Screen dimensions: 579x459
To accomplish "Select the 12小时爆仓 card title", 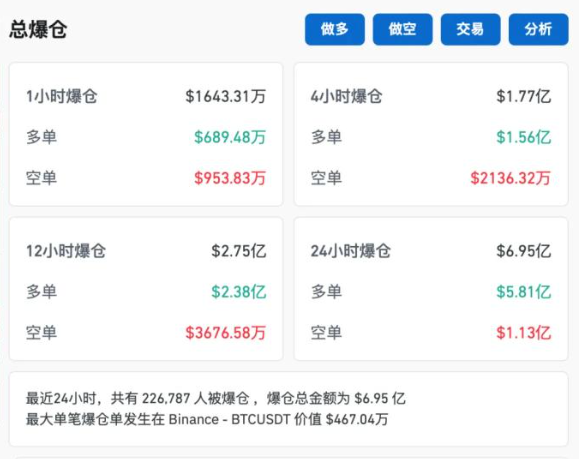I will click(66, 251).
